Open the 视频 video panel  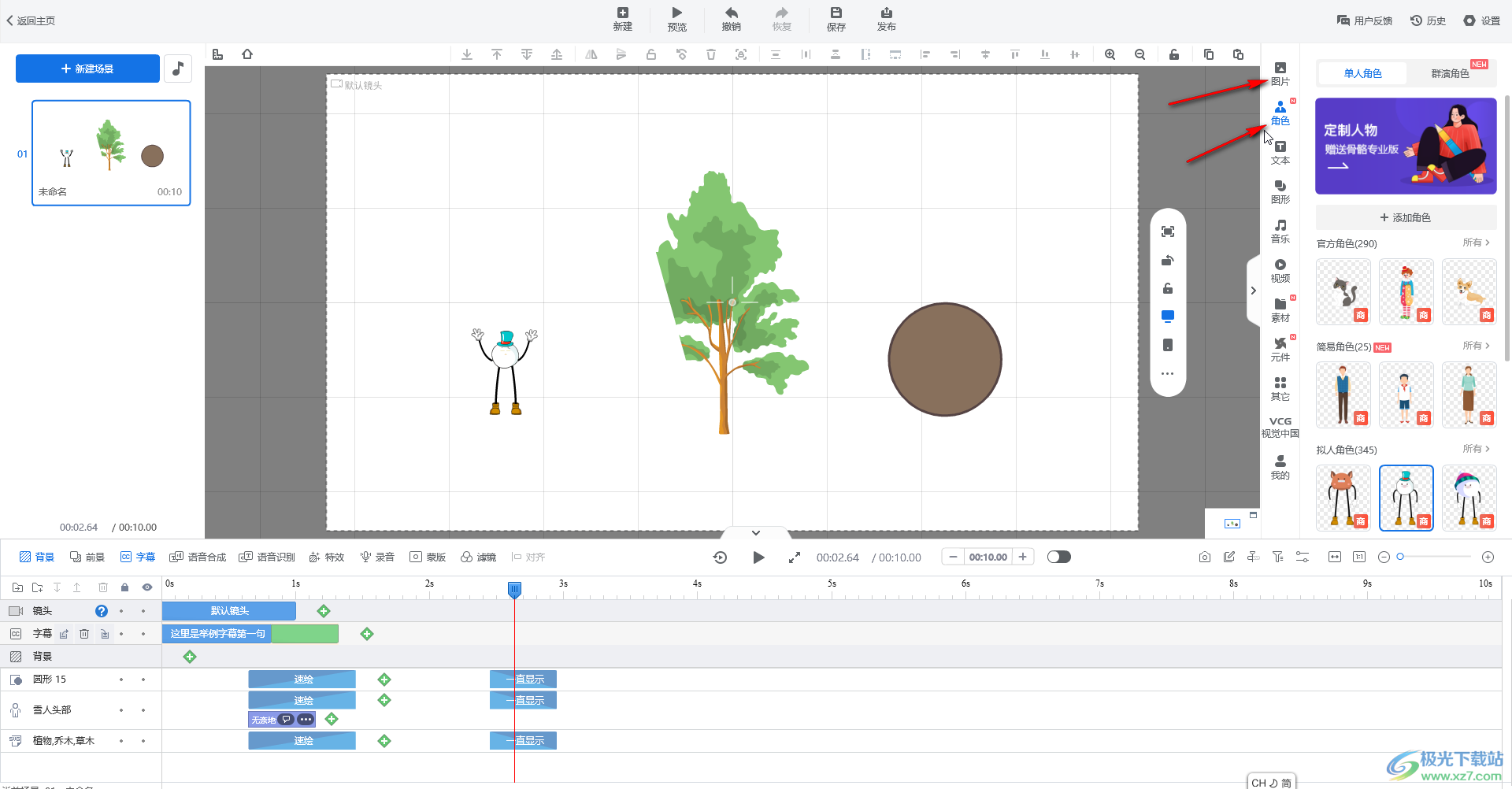click(1280, 271)
